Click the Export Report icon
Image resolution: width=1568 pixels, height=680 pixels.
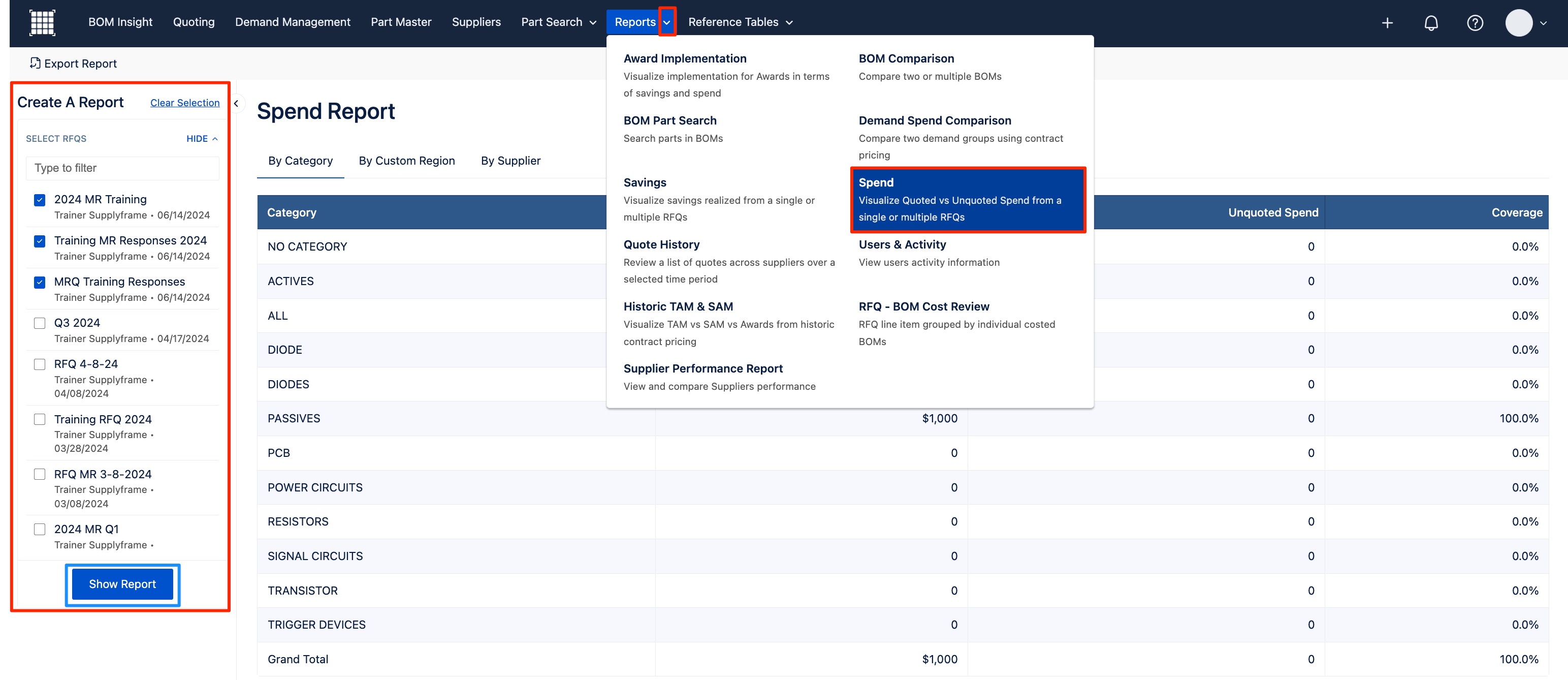coord(36,64)
